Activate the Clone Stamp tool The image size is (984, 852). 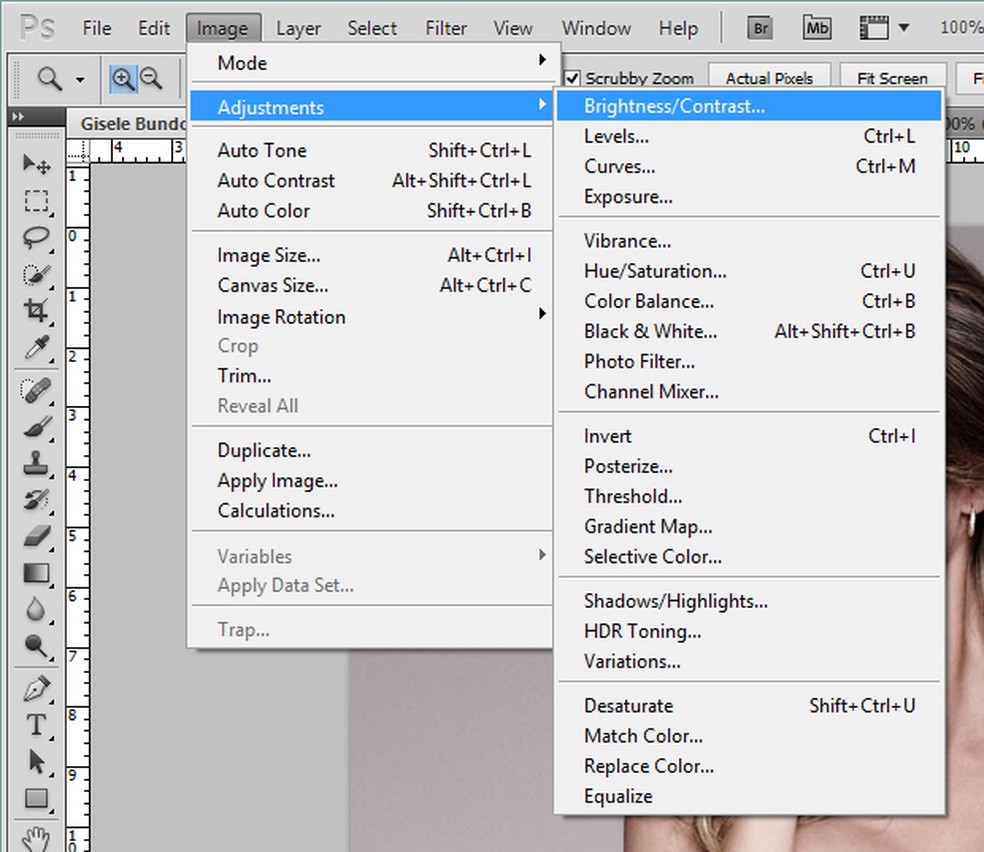coord(36,462)
